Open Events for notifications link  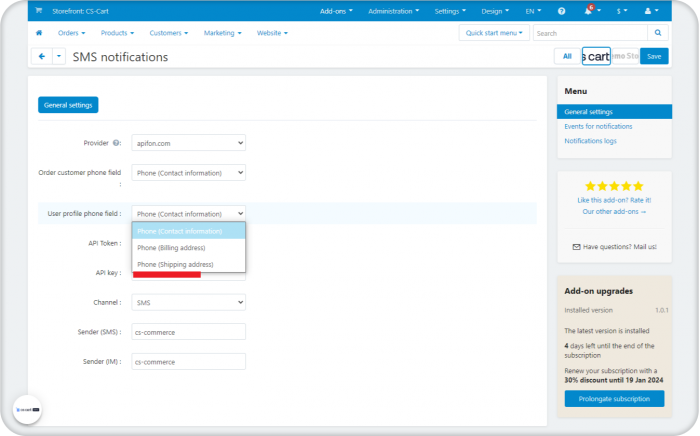click(x=598, y=126)
